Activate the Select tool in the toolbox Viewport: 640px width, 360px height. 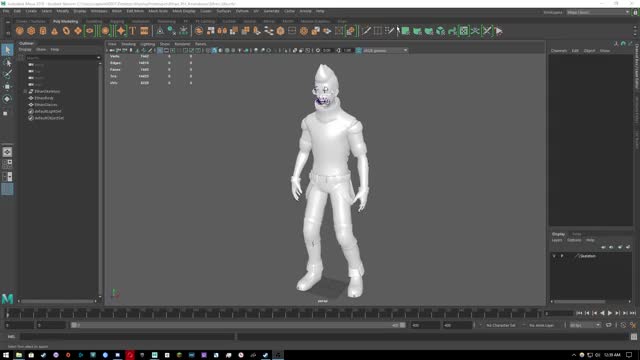(x=7, y=50)
